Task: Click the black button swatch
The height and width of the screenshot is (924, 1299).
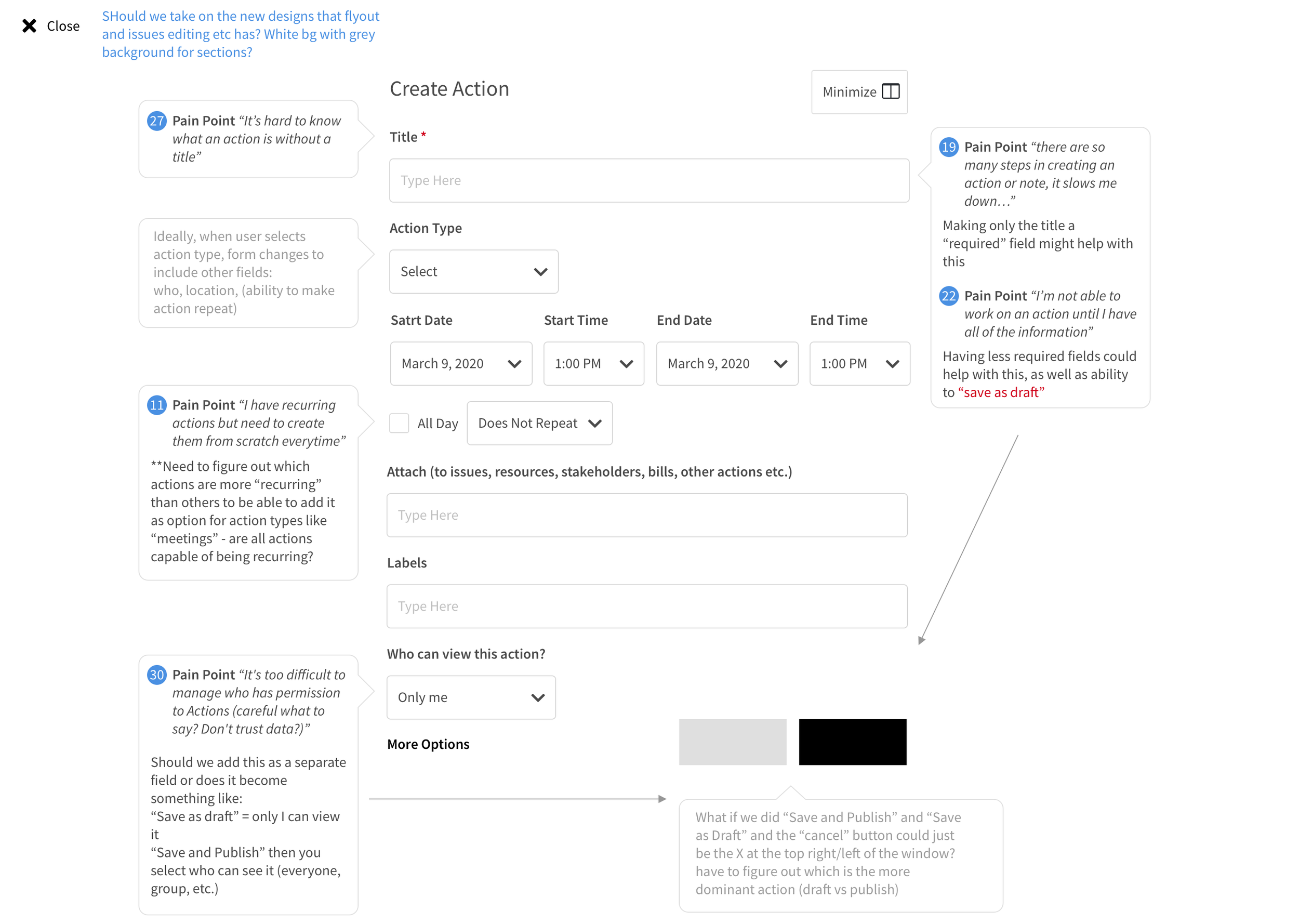Action: coord(852,742)
